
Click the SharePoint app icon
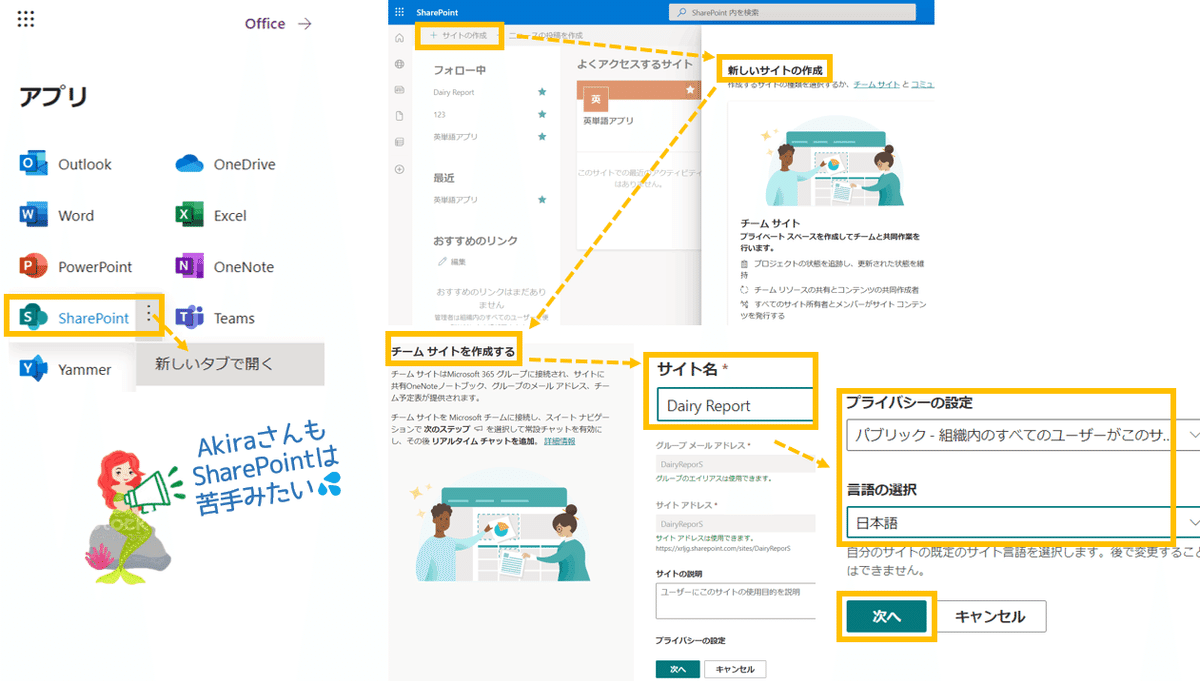[34, 318]
